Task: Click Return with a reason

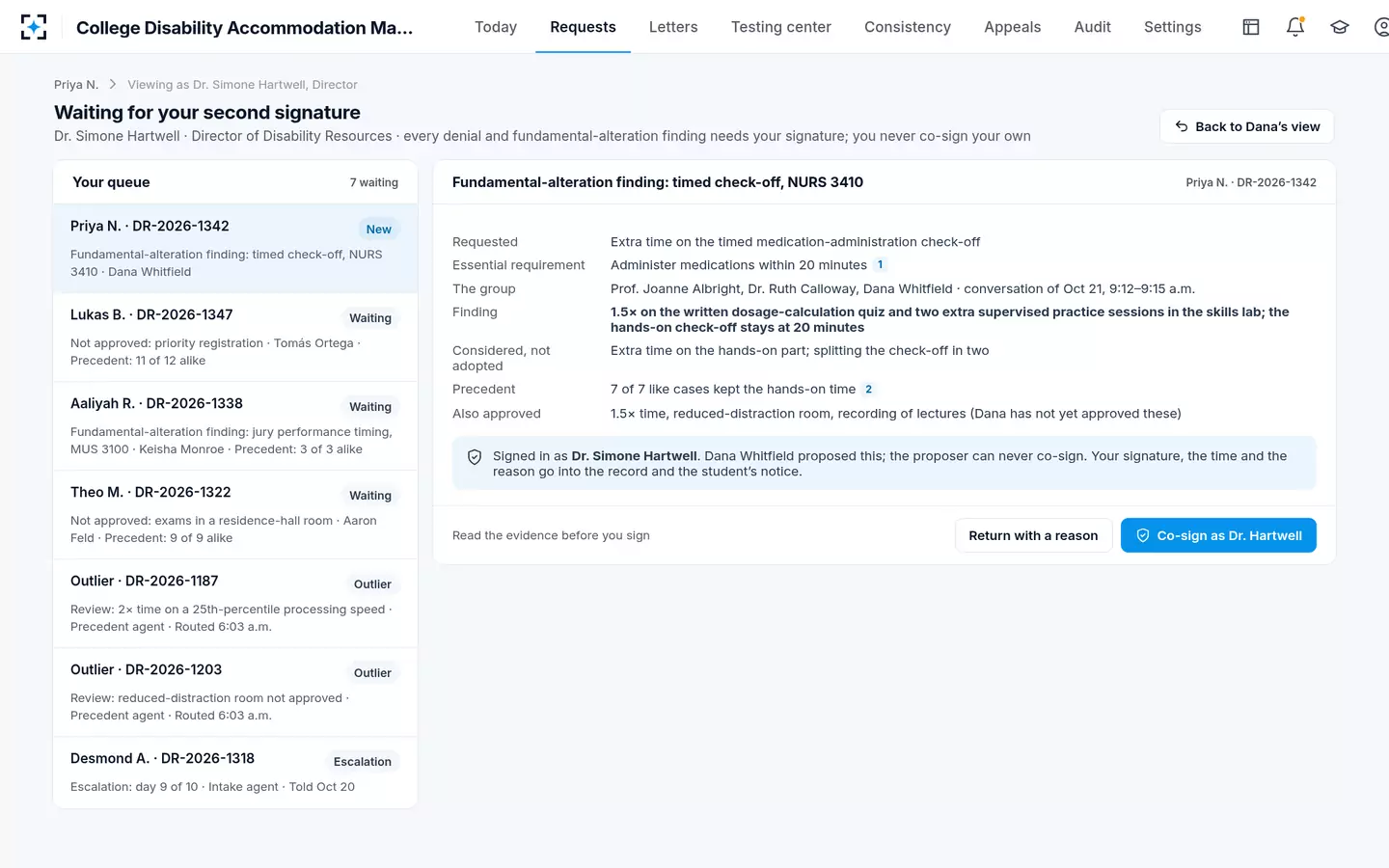Action: [x=1033, y=535]
